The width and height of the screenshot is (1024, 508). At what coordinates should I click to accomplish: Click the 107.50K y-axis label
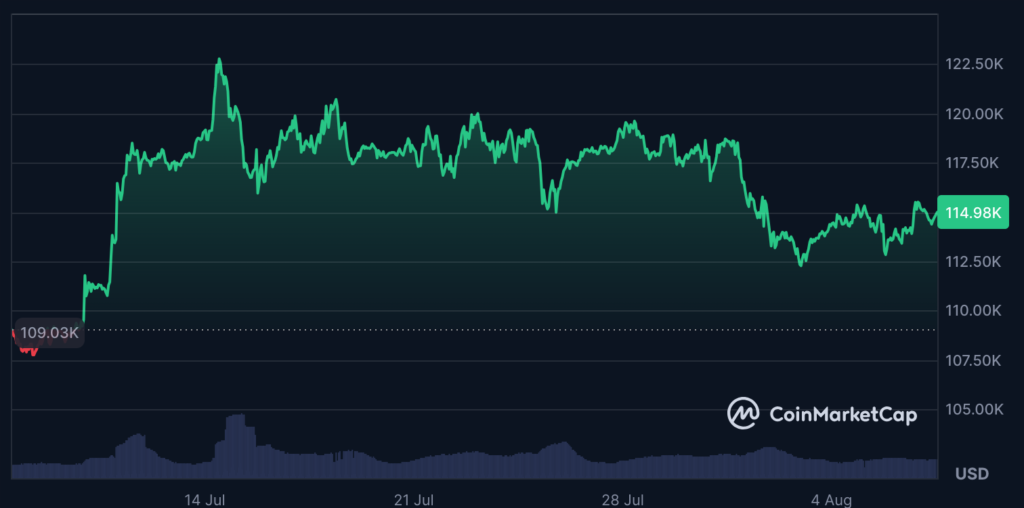[973, 360]
